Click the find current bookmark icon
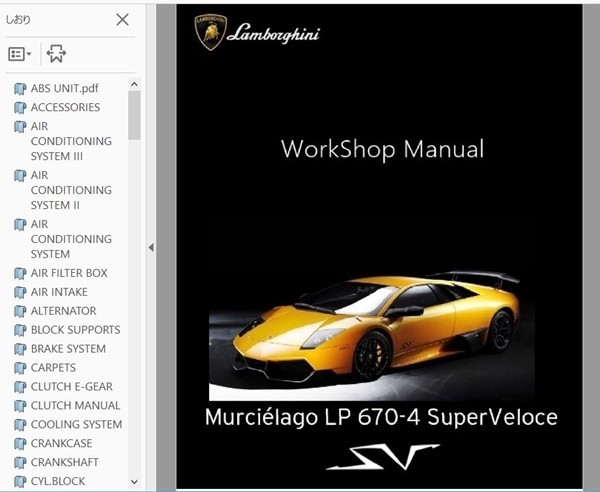Screen dimensions: 600x492 [x=56, y=54]
